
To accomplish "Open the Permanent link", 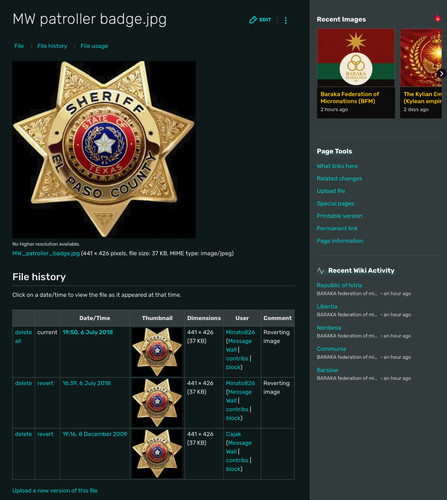I will click(337, 228).
